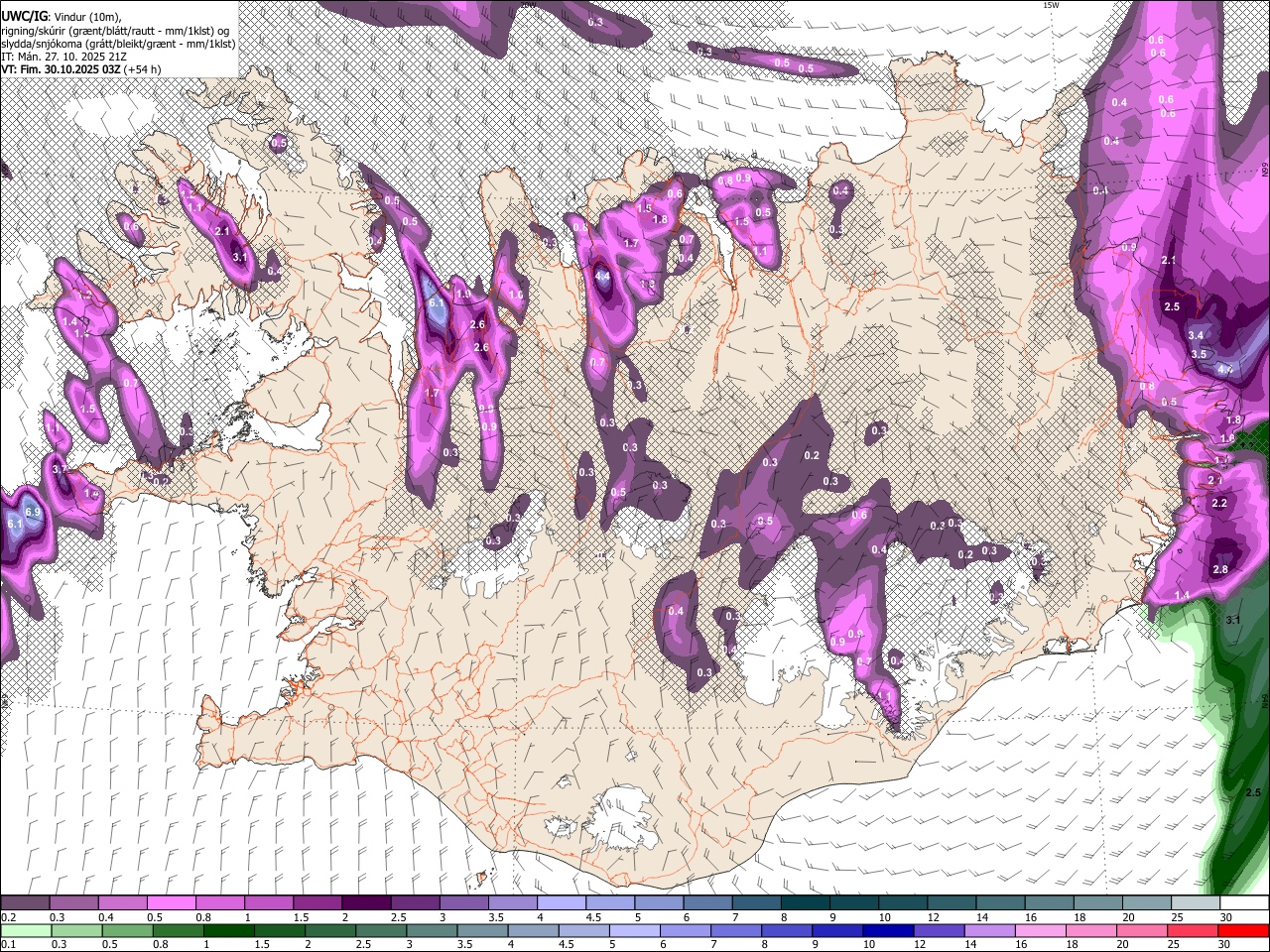Choose the rain legend swatch labelled 20

(1142, 931)
